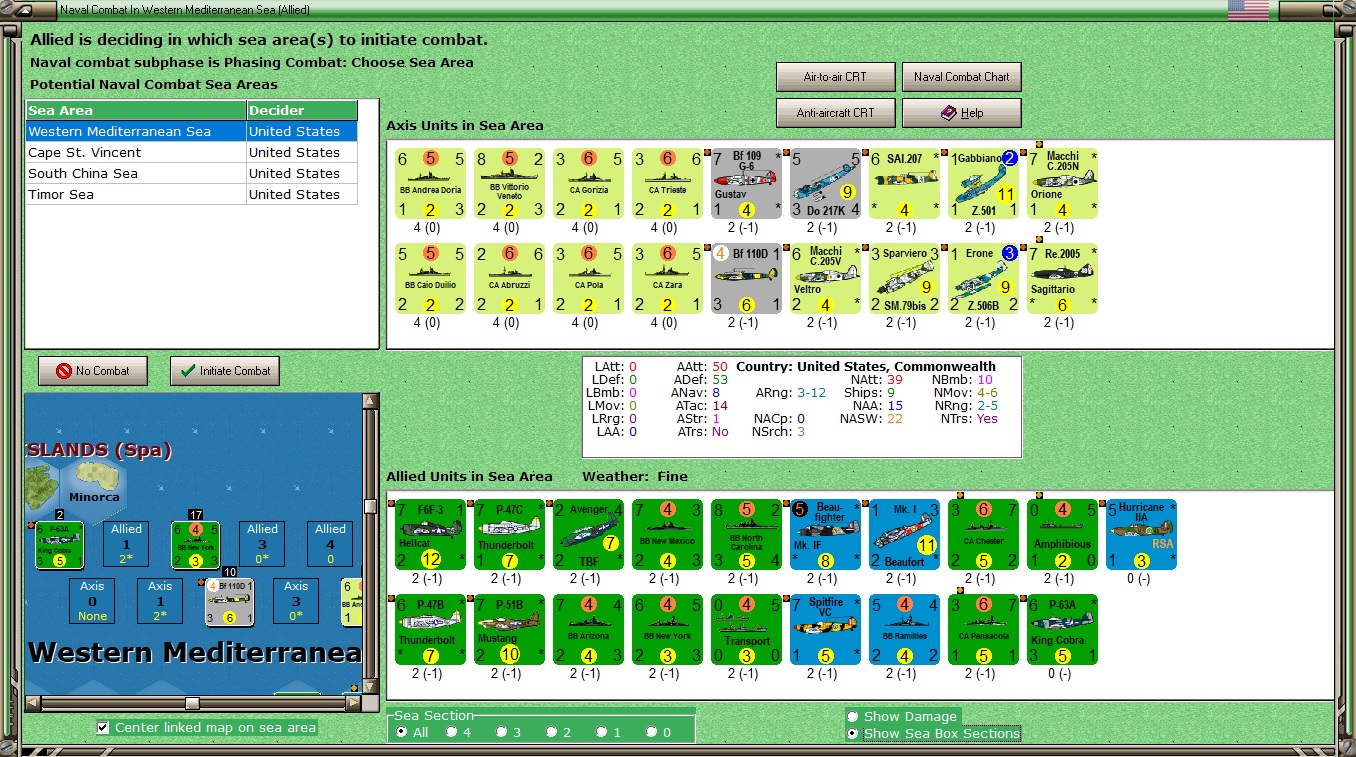The width and height of the screenshot is (1356, 757).
Task: Select the Amphibious unit counter
Action: point(1062,535)
